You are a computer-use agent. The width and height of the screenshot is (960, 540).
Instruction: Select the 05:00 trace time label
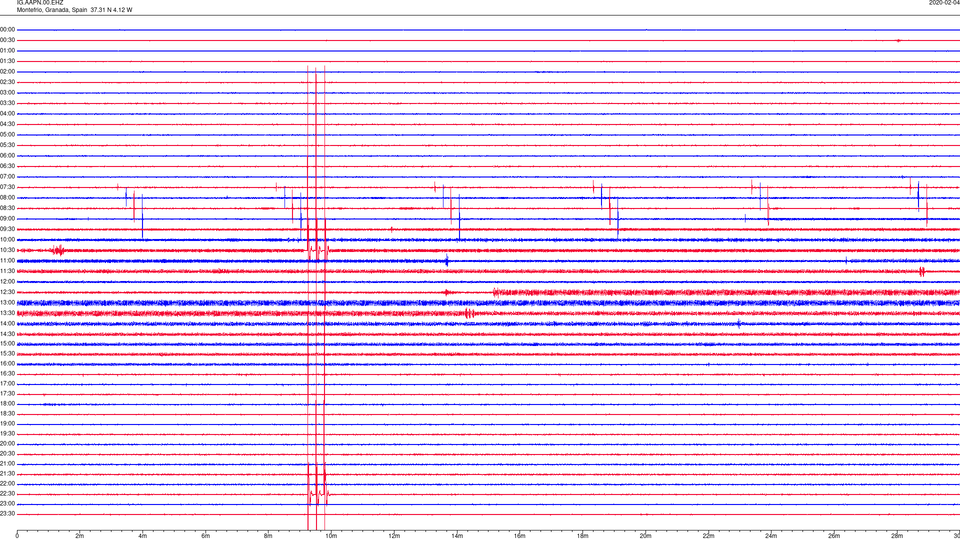tap(8, 135)
